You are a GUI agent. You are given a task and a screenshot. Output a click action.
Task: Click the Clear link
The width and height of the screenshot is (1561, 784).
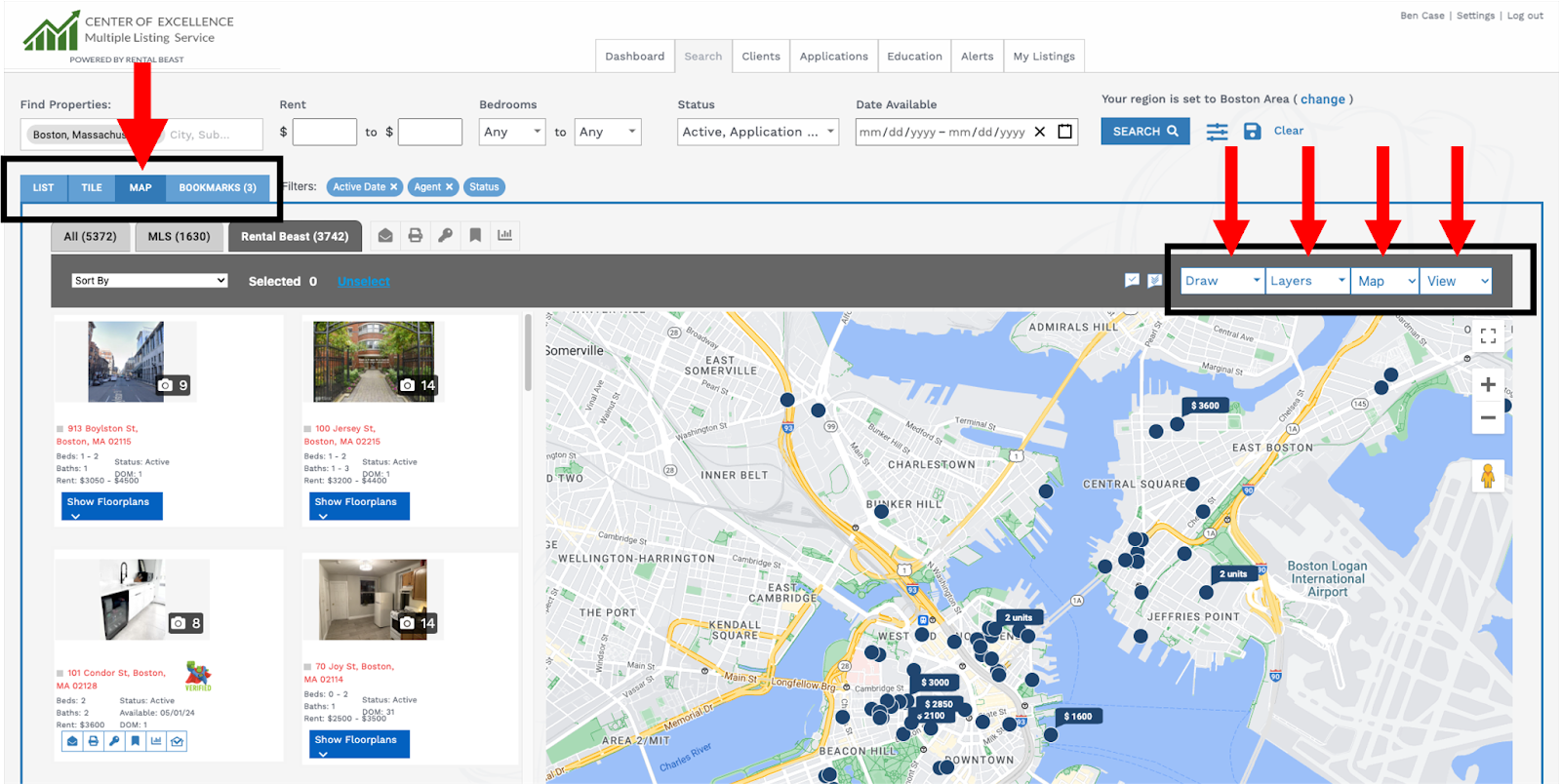coord(1289,131)
